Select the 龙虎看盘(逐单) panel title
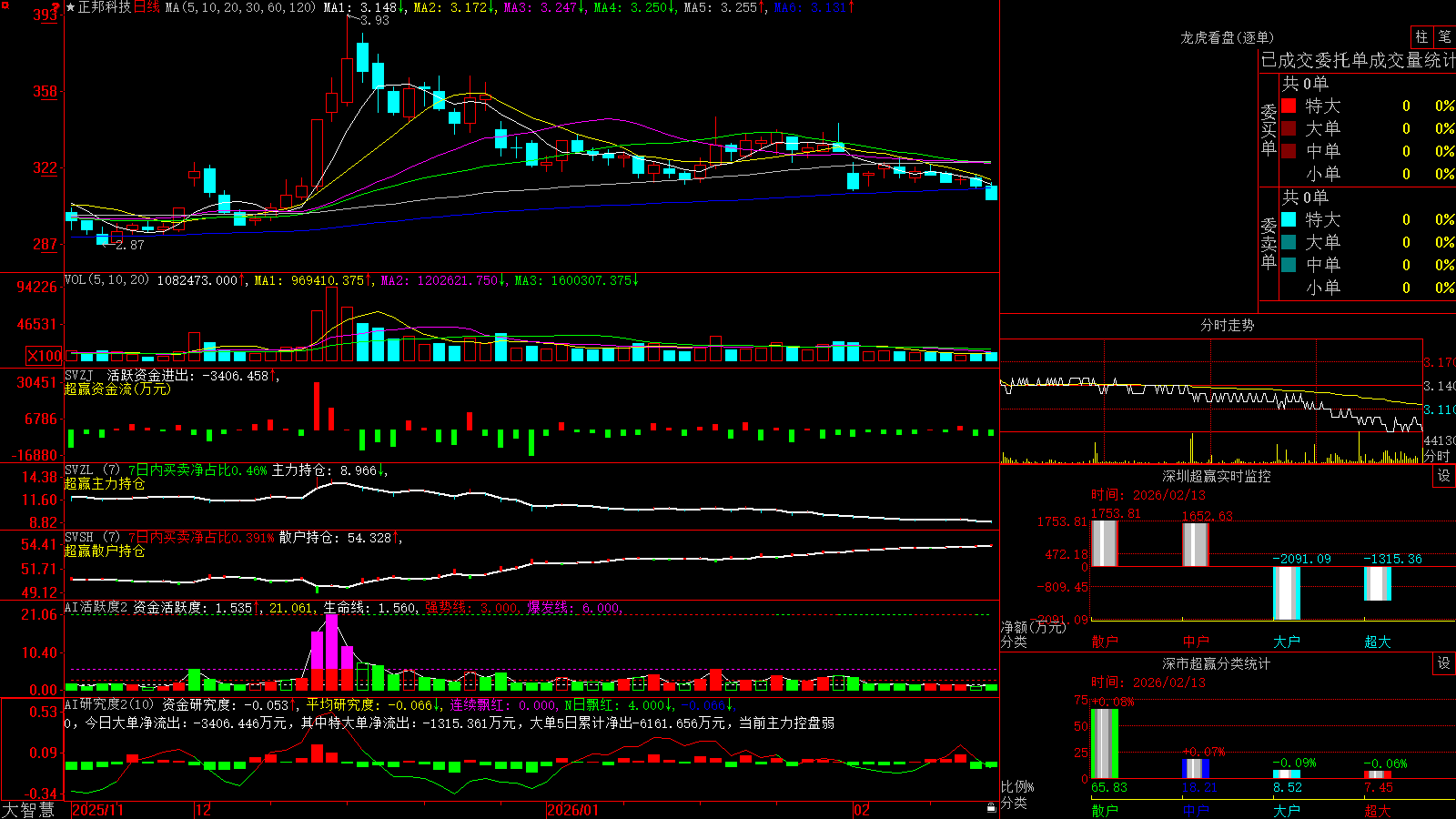The height and width of the screenshot is (819, 1456). coord(1228,37)
